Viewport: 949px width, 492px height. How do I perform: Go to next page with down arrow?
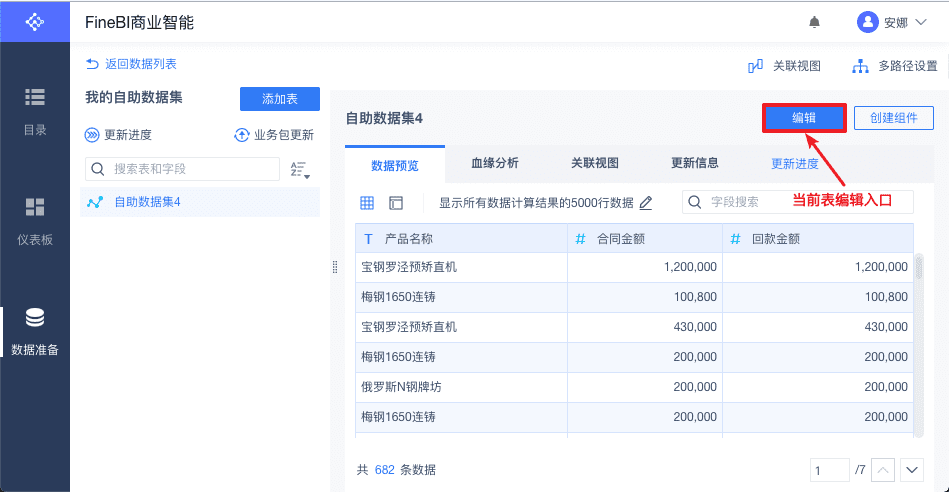click(911, 470)
